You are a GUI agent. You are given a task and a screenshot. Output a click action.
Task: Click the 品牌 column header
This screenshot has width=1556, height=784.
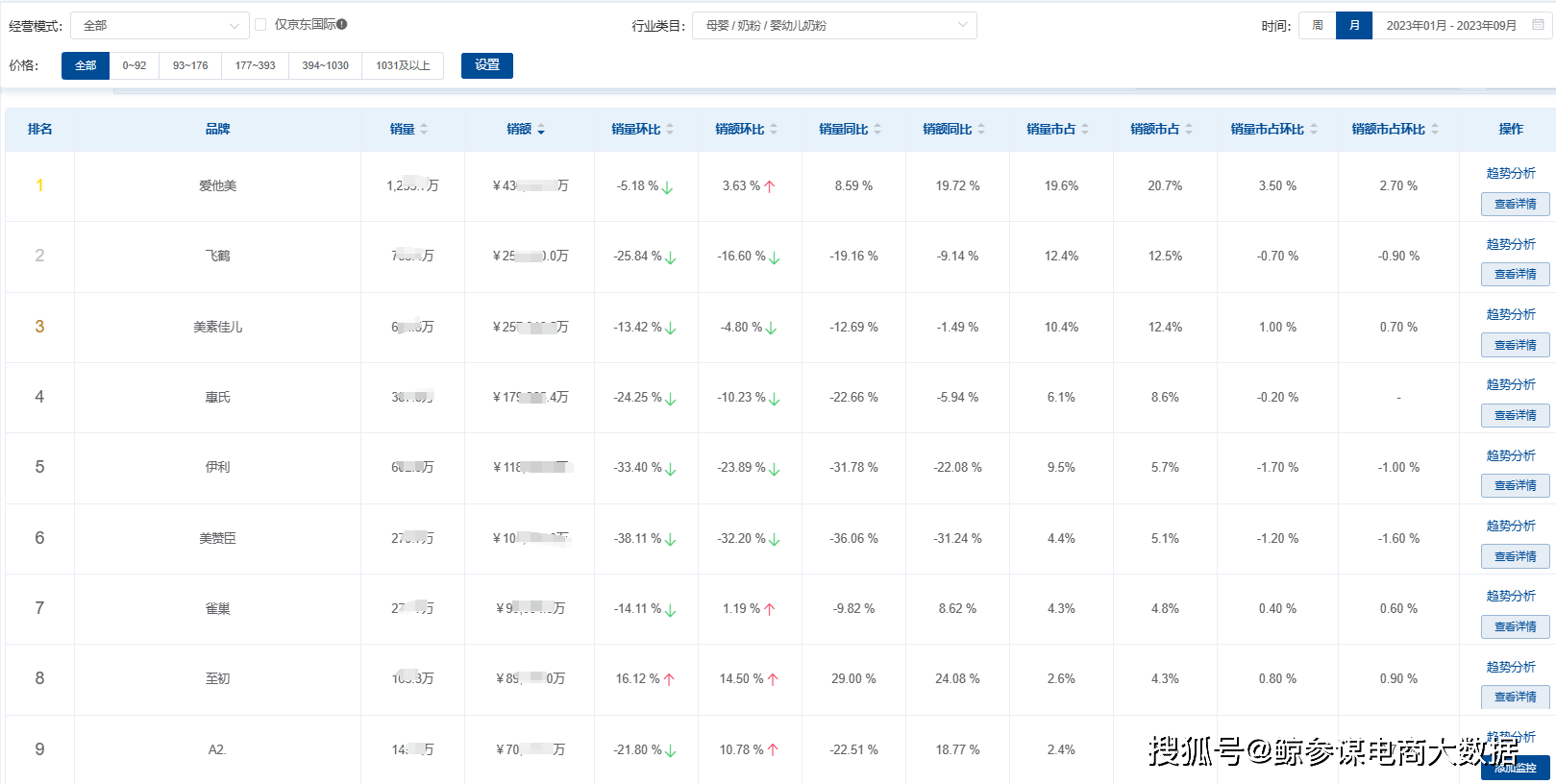point(217,130)
